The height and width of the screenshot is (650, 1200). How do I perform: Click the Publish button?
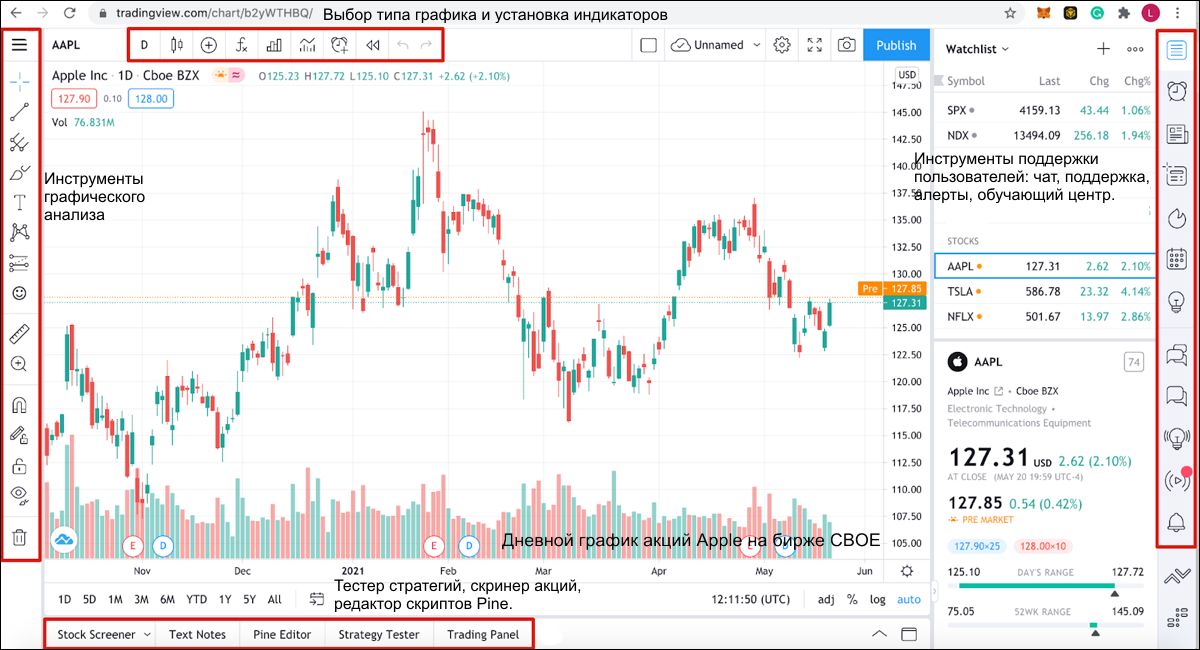896,45
